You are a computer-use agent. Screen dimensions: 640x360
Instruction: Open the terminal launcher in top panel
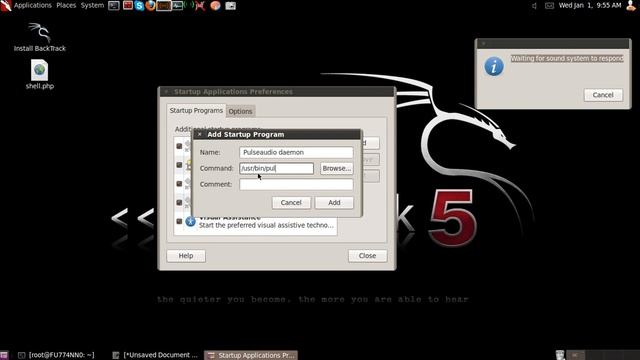click(114, 6)
